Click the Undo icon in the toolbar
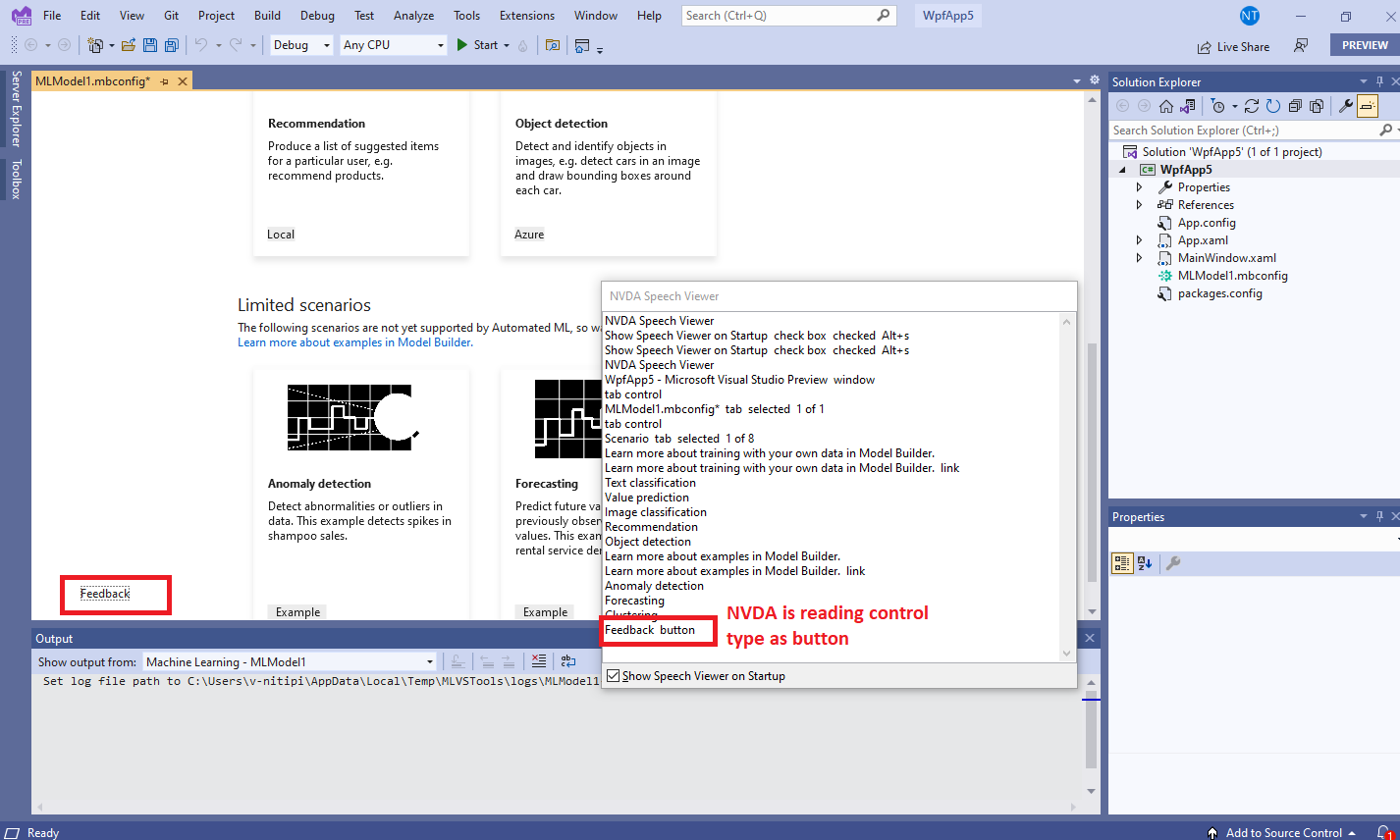The image size is (1400, 840). coord(203,45)
